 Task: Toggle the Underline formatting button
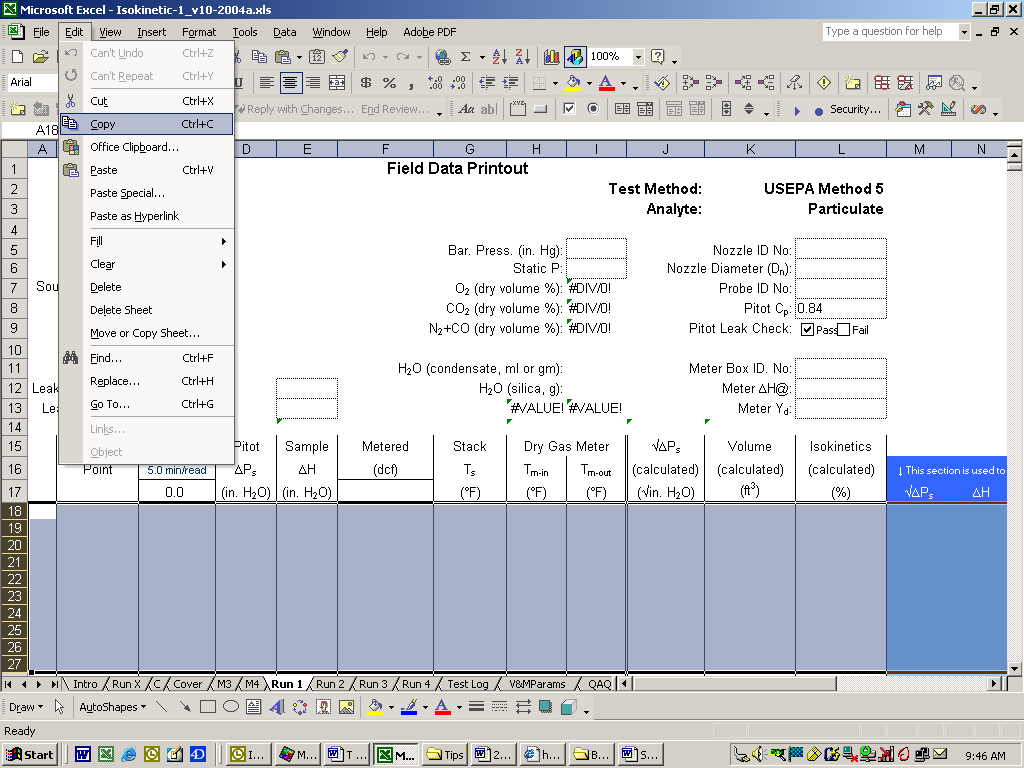coord(238,83)
